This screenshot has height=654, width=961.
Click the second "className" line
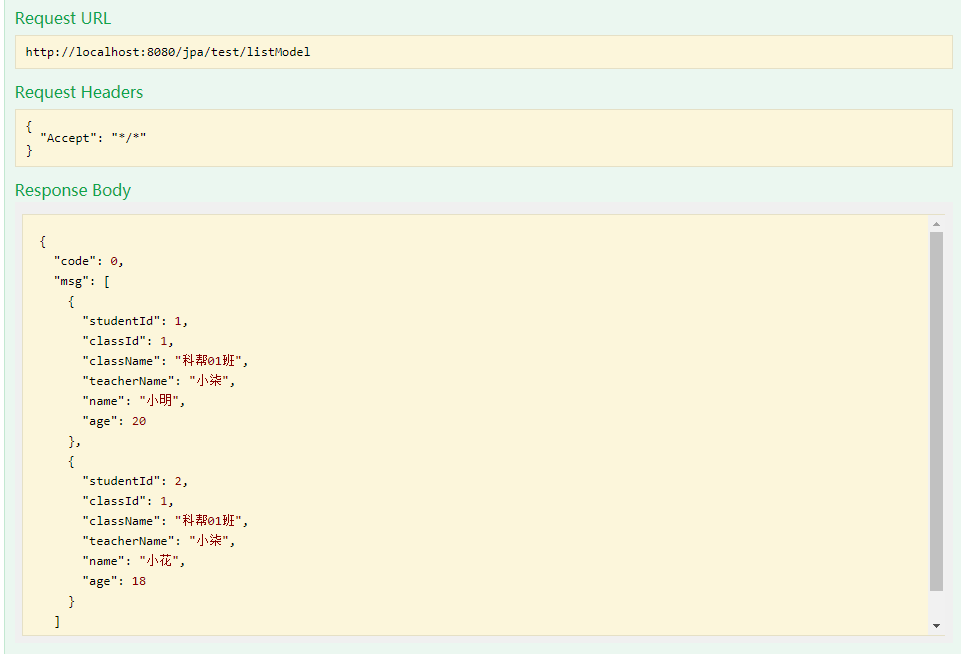pyautogui.click(x=164, y=521)
